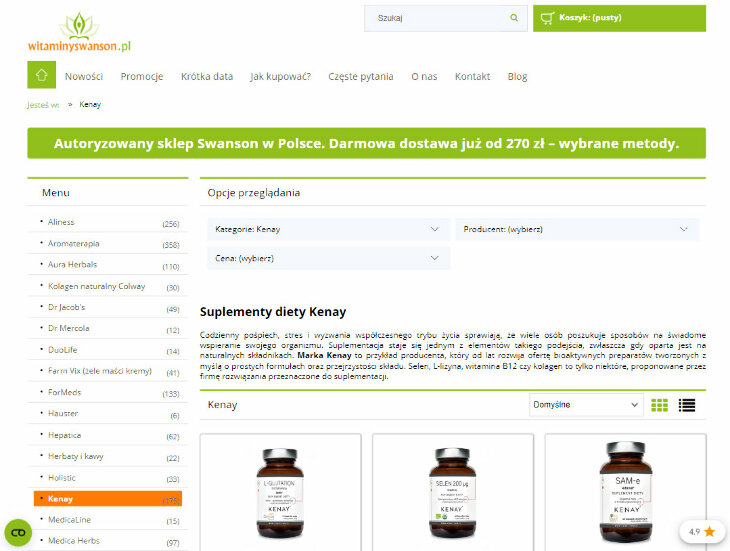The width and height of the screenshot is (730, 551).
Task: Expand the Kategorie: Kenay dropdown
Action: pyautogui.click(x=329, y=229)
